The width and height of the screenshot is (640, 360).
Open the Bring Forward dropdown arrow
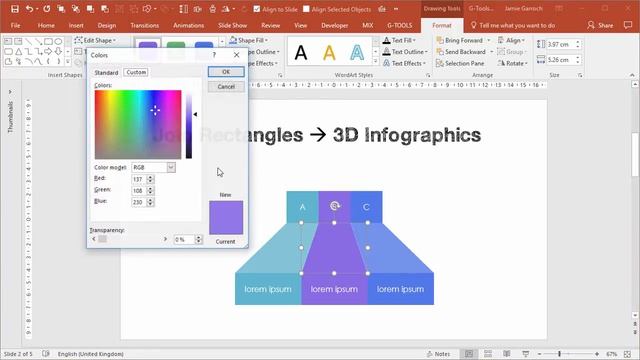(489, 40)
